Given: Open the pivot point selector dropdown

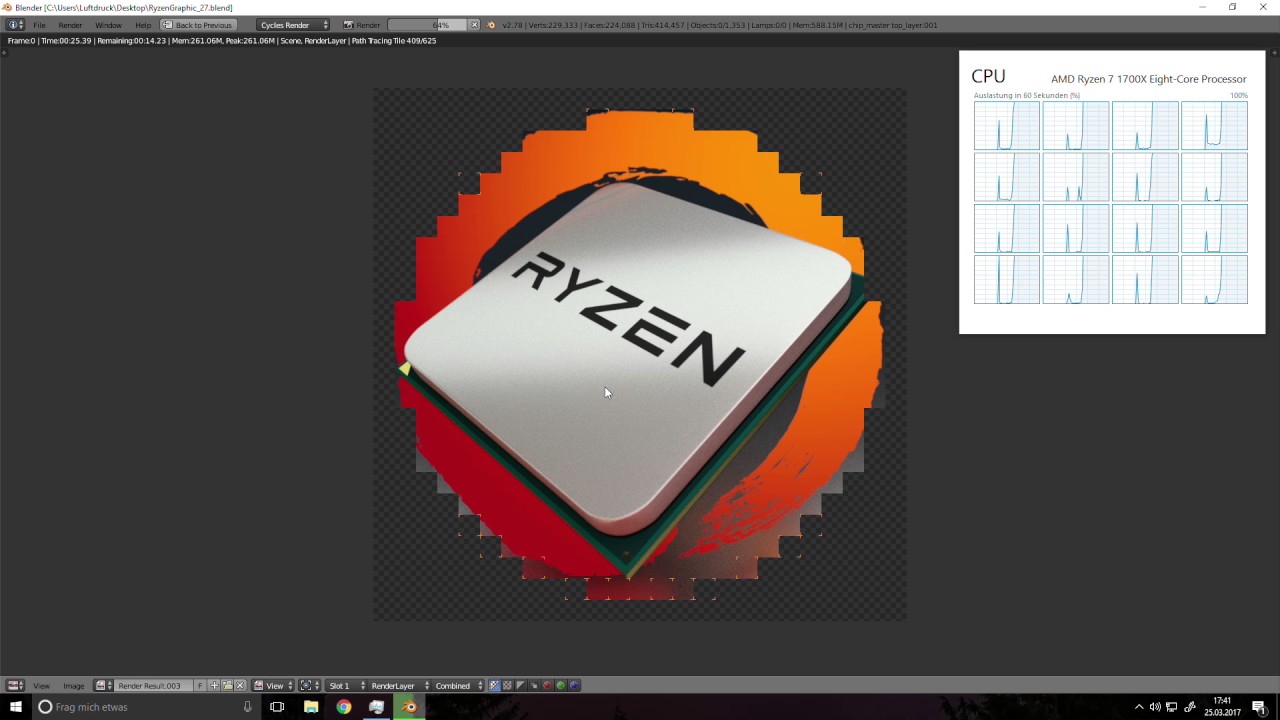Looking at the screenshot, I should point(310,686).
